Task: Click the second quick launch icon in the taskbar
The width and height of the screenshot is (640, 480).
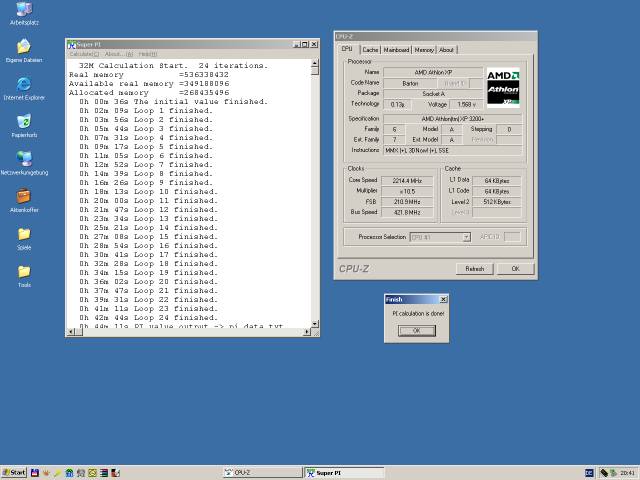Action: [x=46, y=473]
